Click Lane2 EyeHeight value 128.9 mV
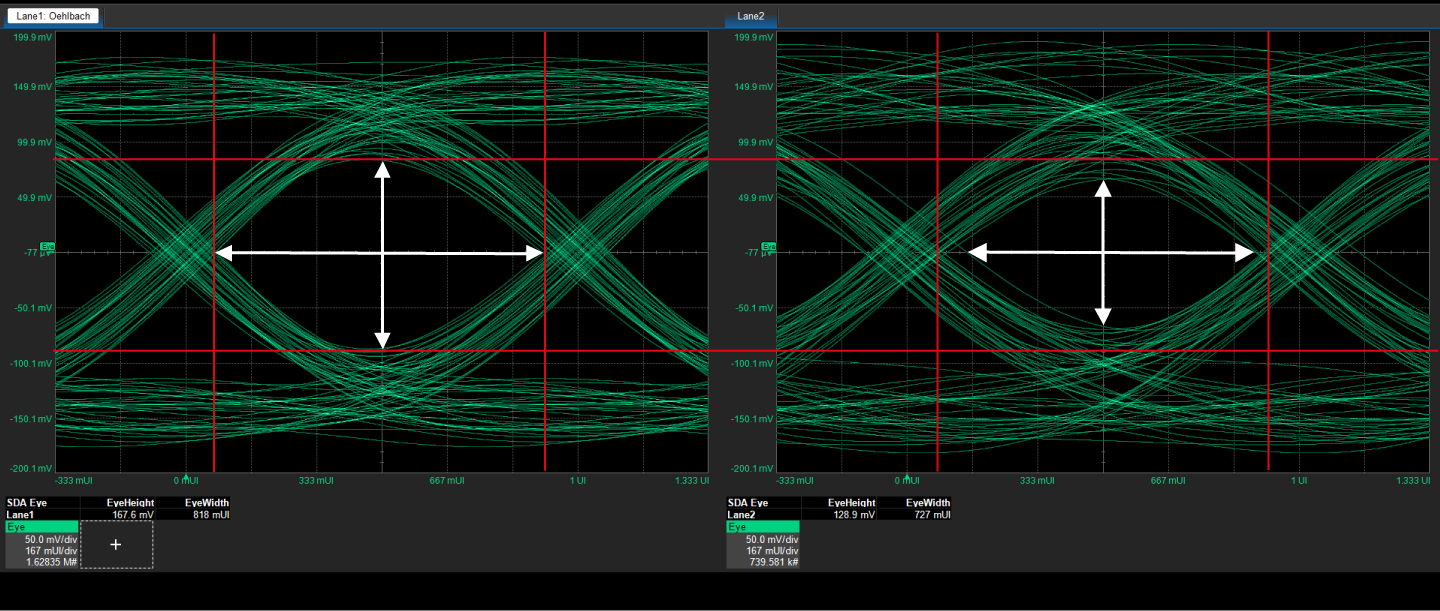 coord(853,515)
